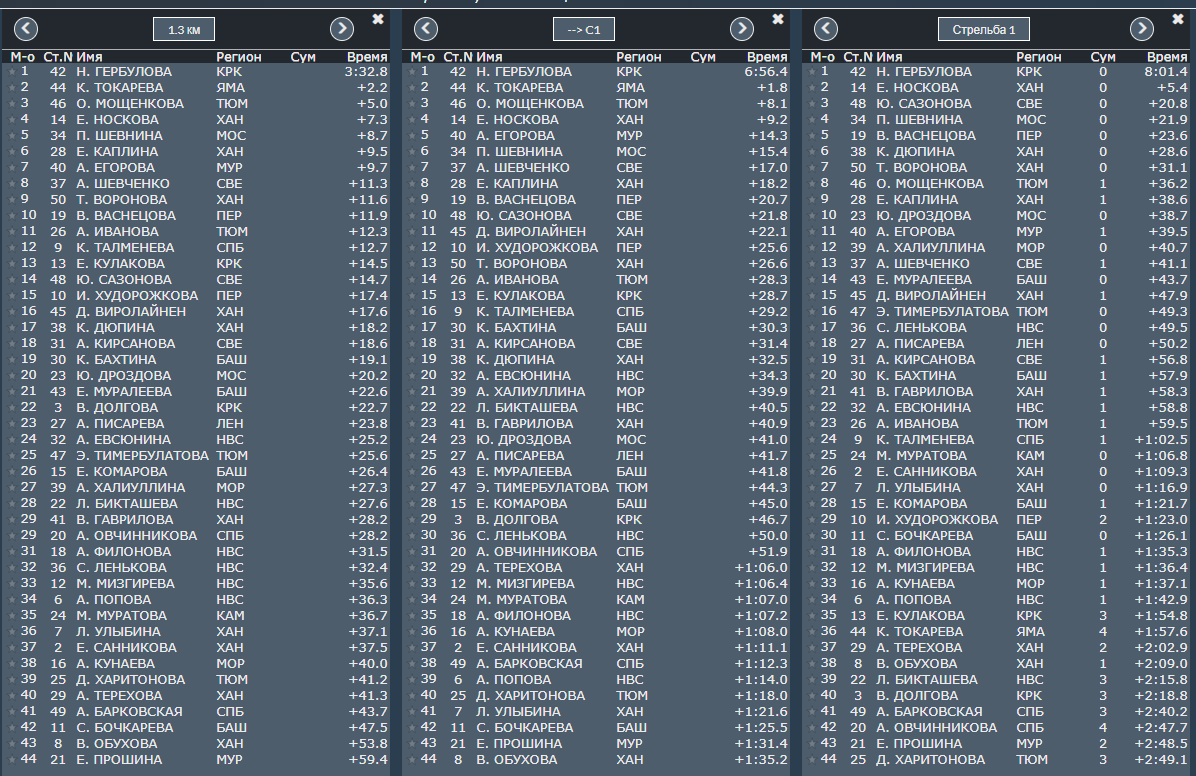Select А. ОВЧИННИКОВА row in 1.3 км panel
This screenshot has height=776, width=1196.
(198, 536)
